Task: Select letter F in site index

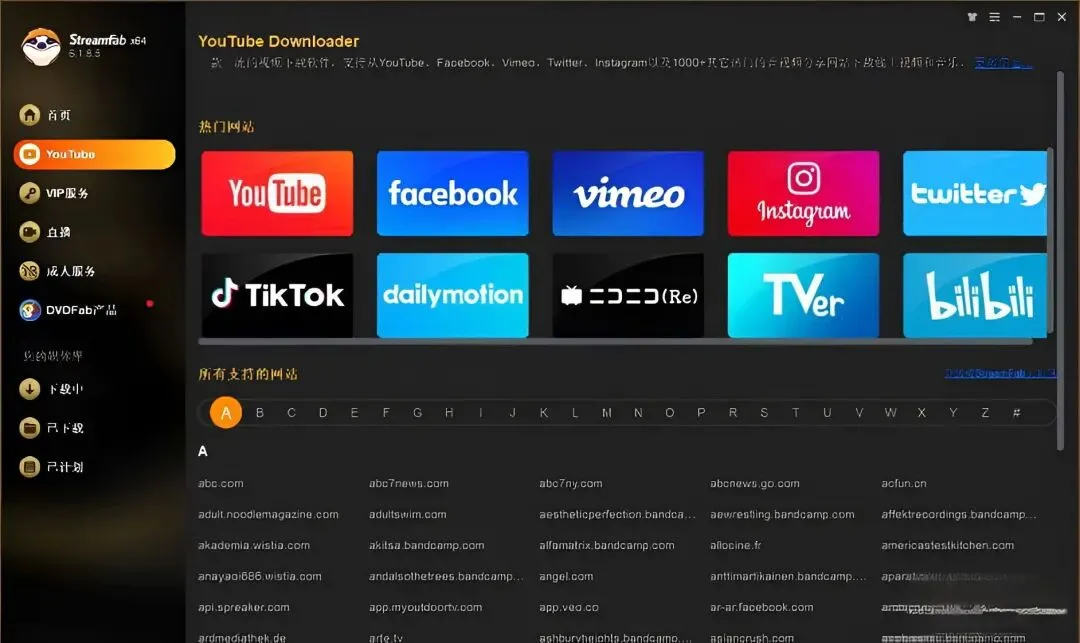Action: tap(386, 413)
